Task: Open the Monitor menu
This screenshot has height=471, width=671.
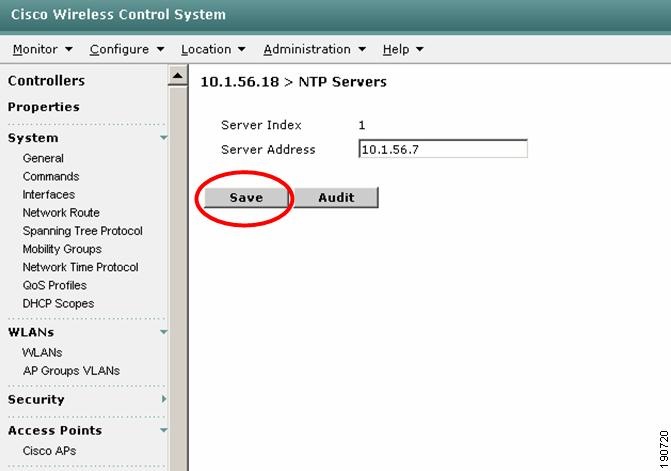Action: coord(42,50)
